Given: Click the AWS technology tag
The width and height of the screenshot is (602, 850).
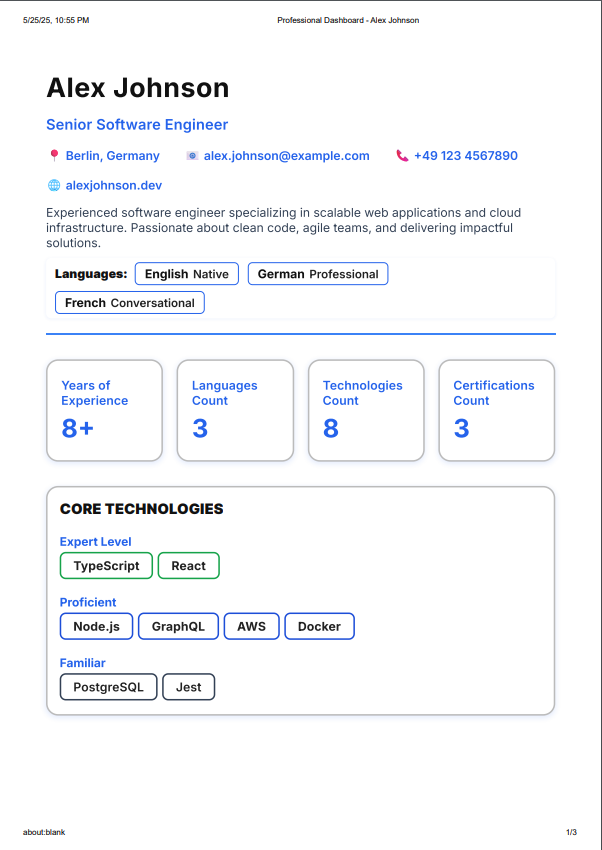Looking at the screenshot, I should pyautogui.click(x=251, y=626).
